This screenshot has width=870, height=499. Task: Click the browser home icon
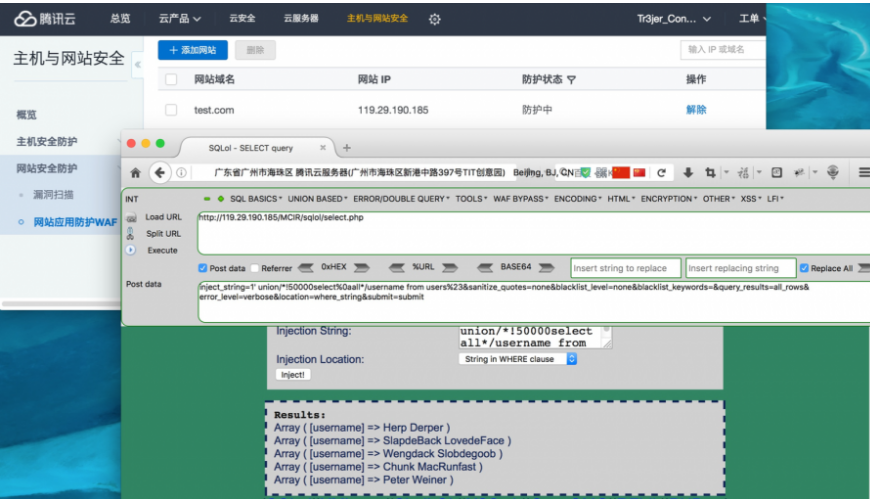pos(135,173)
